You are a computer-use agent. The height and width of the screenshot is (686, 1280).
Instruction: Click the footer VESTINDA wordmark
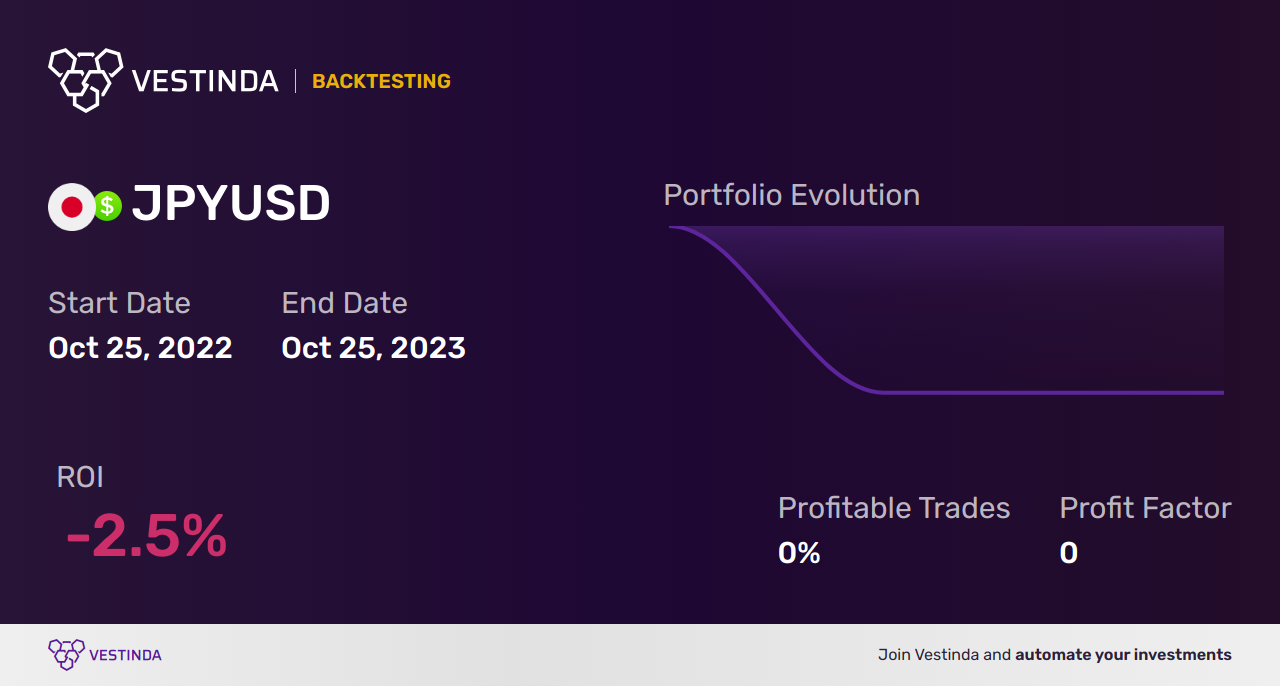click(125, 655)
